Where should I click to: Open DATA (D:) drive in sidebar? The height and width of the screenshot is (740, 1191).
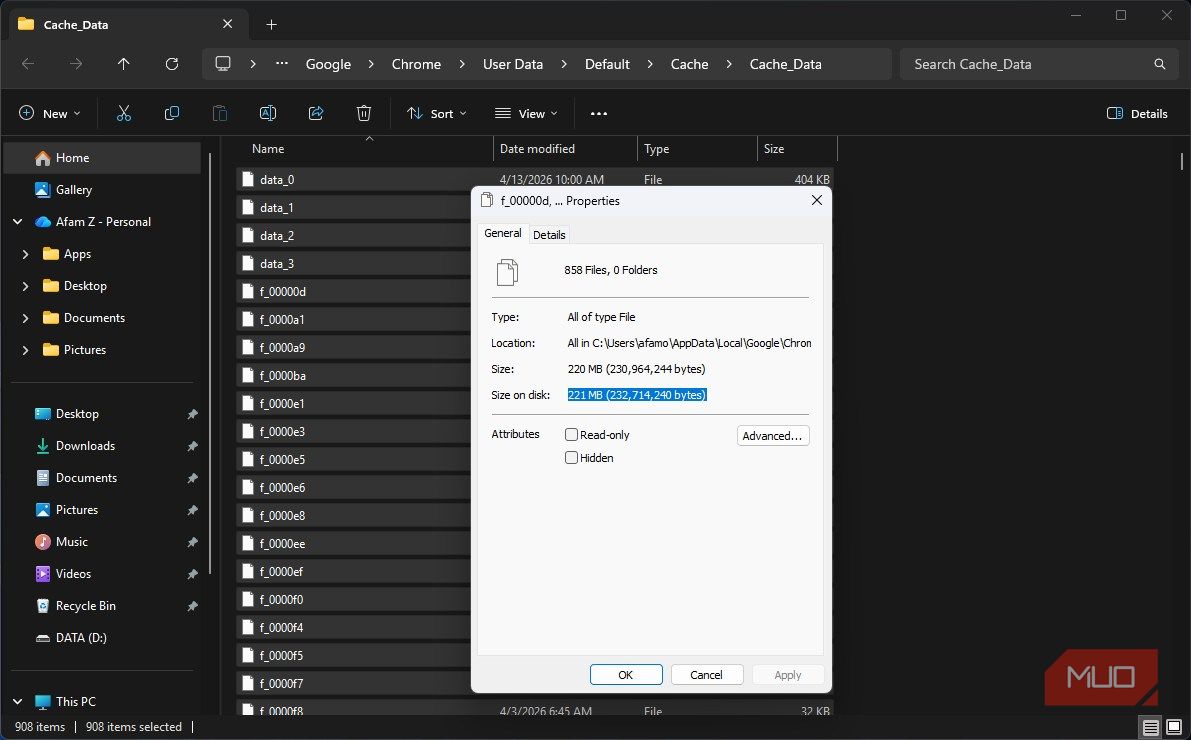click(x=81, y=637)
